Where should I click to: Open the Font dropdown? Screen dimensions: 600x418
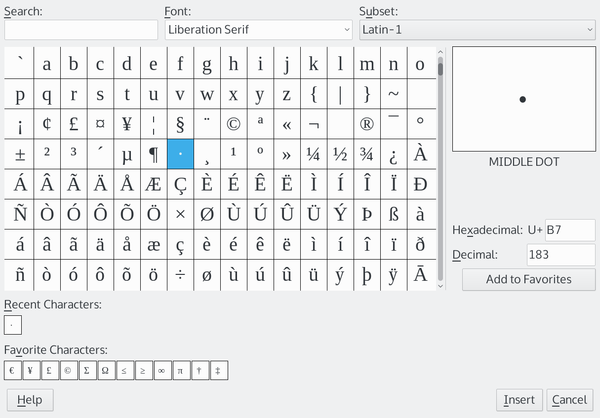tap(259, 30)
